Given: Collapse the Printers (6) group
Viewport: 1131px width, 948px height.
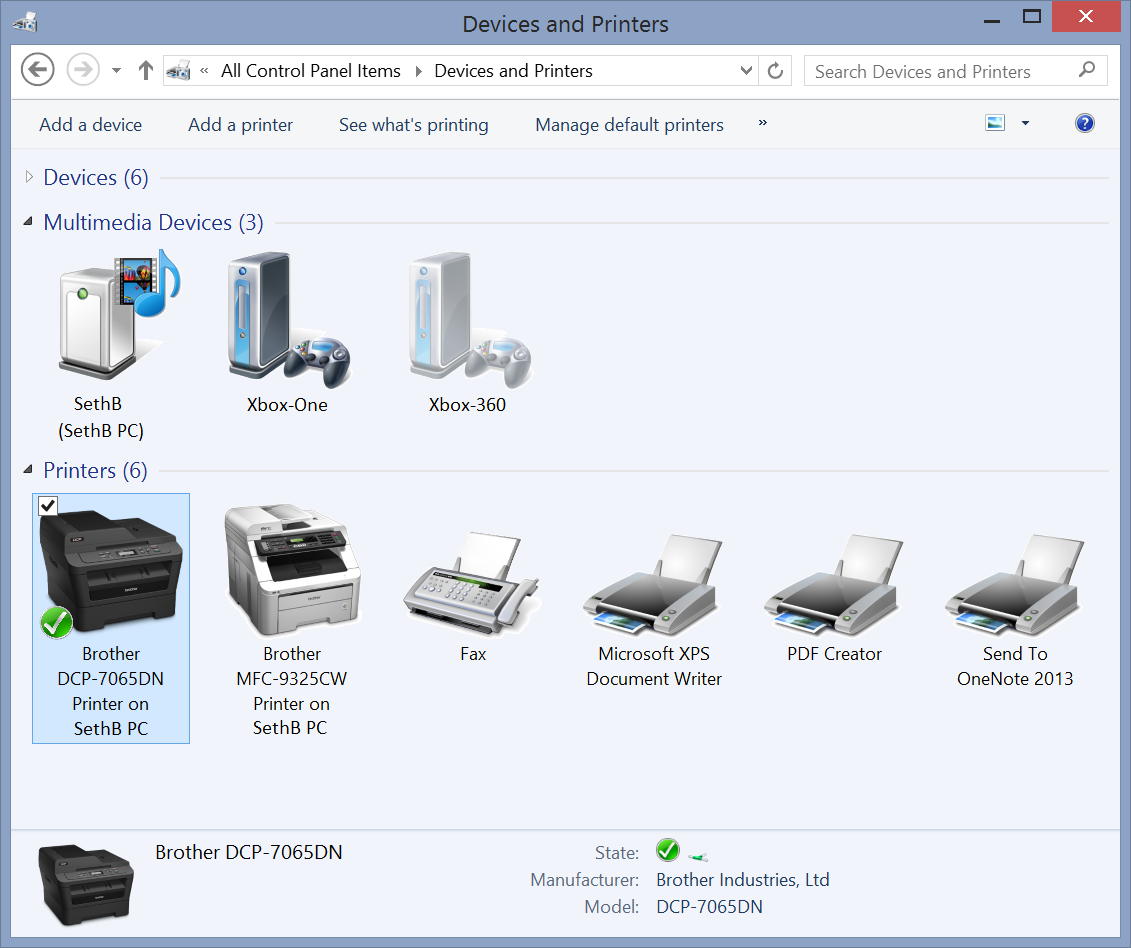Looking at the screenshot, I should [28, 470].
